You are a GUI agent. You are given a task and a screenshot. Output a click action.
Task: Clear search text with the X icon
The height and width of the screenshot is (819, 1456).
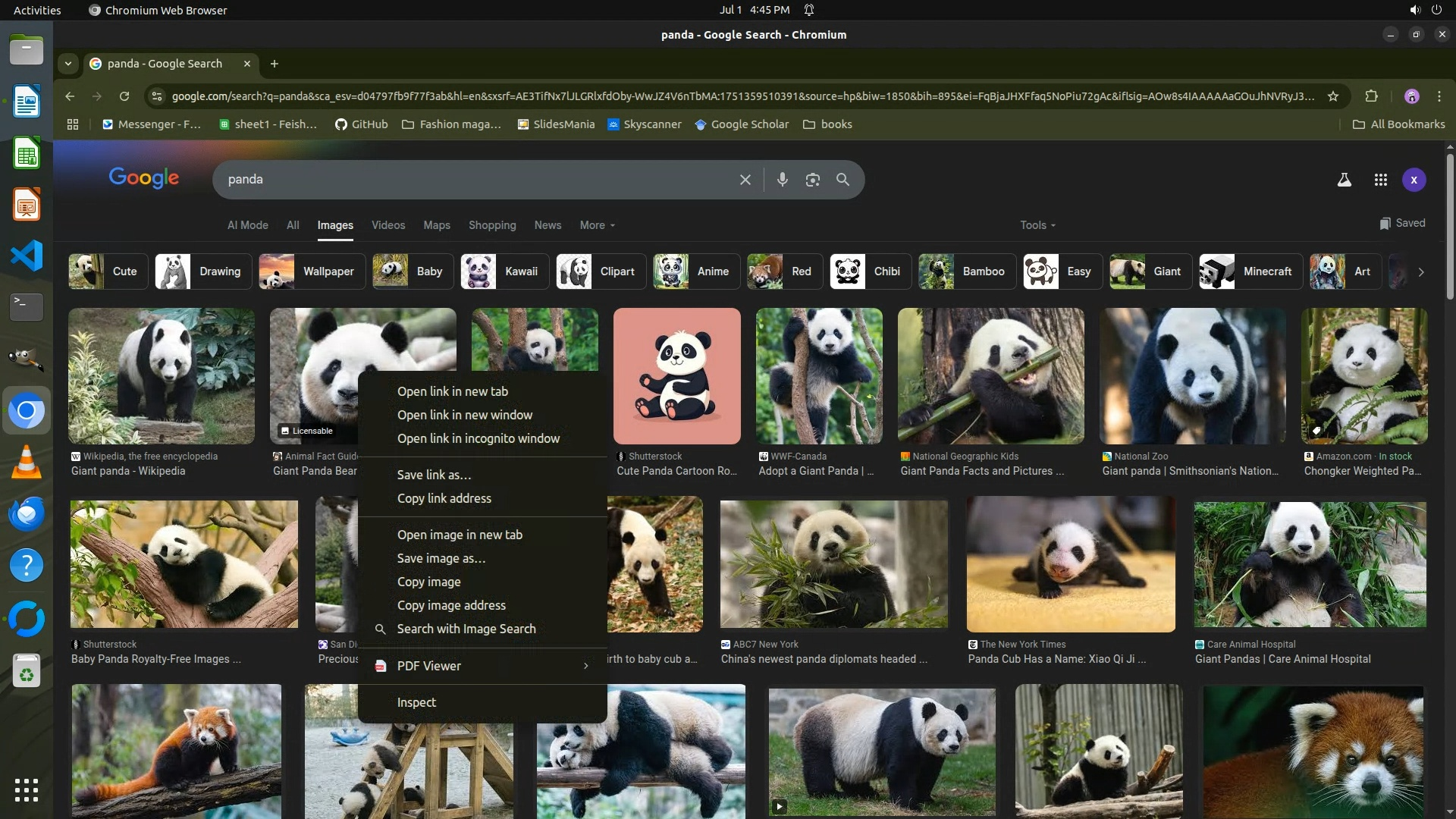point(745,180)
